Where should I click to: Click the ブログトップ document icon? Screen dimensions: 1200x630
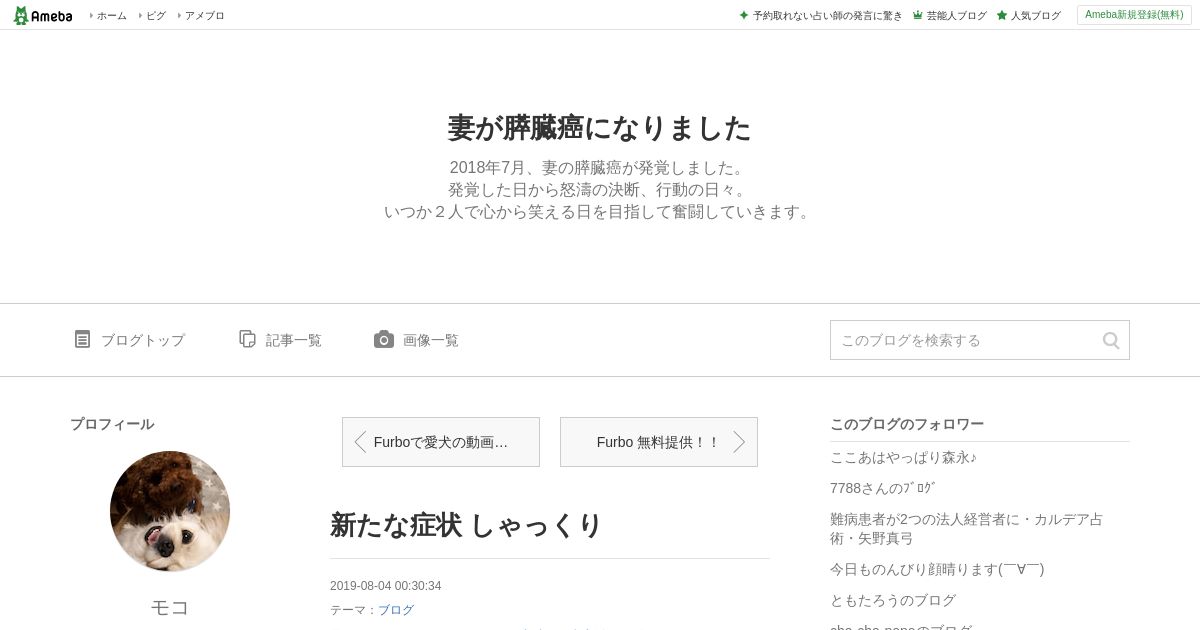coord(82,339)
